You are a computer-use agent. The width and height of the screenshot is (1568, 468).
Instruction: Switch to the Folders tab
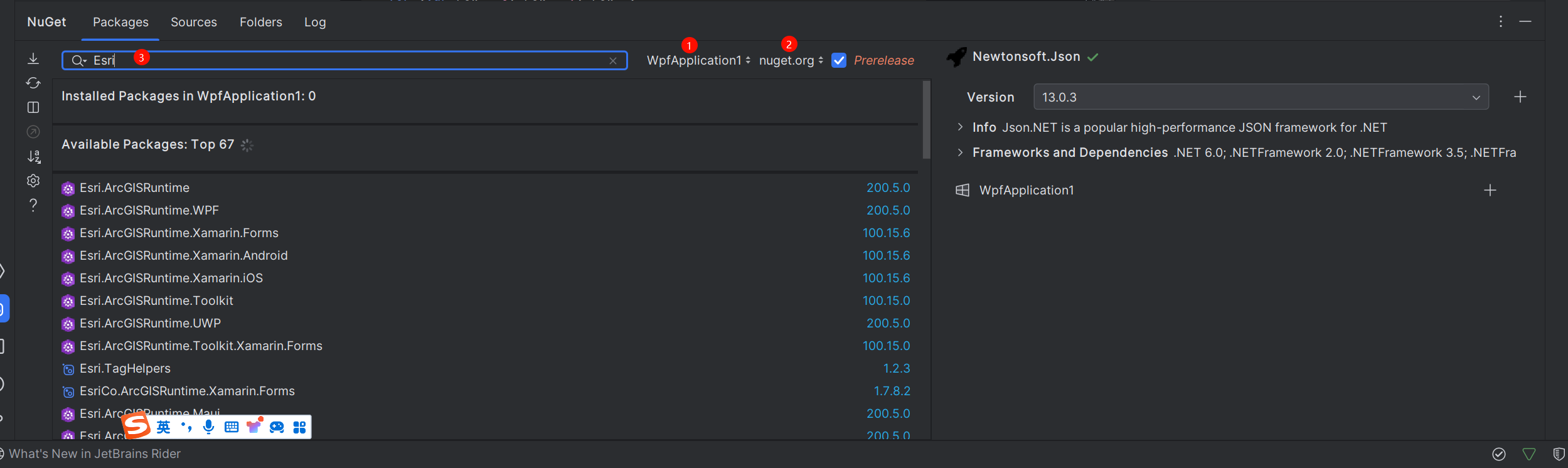[261, 22]
